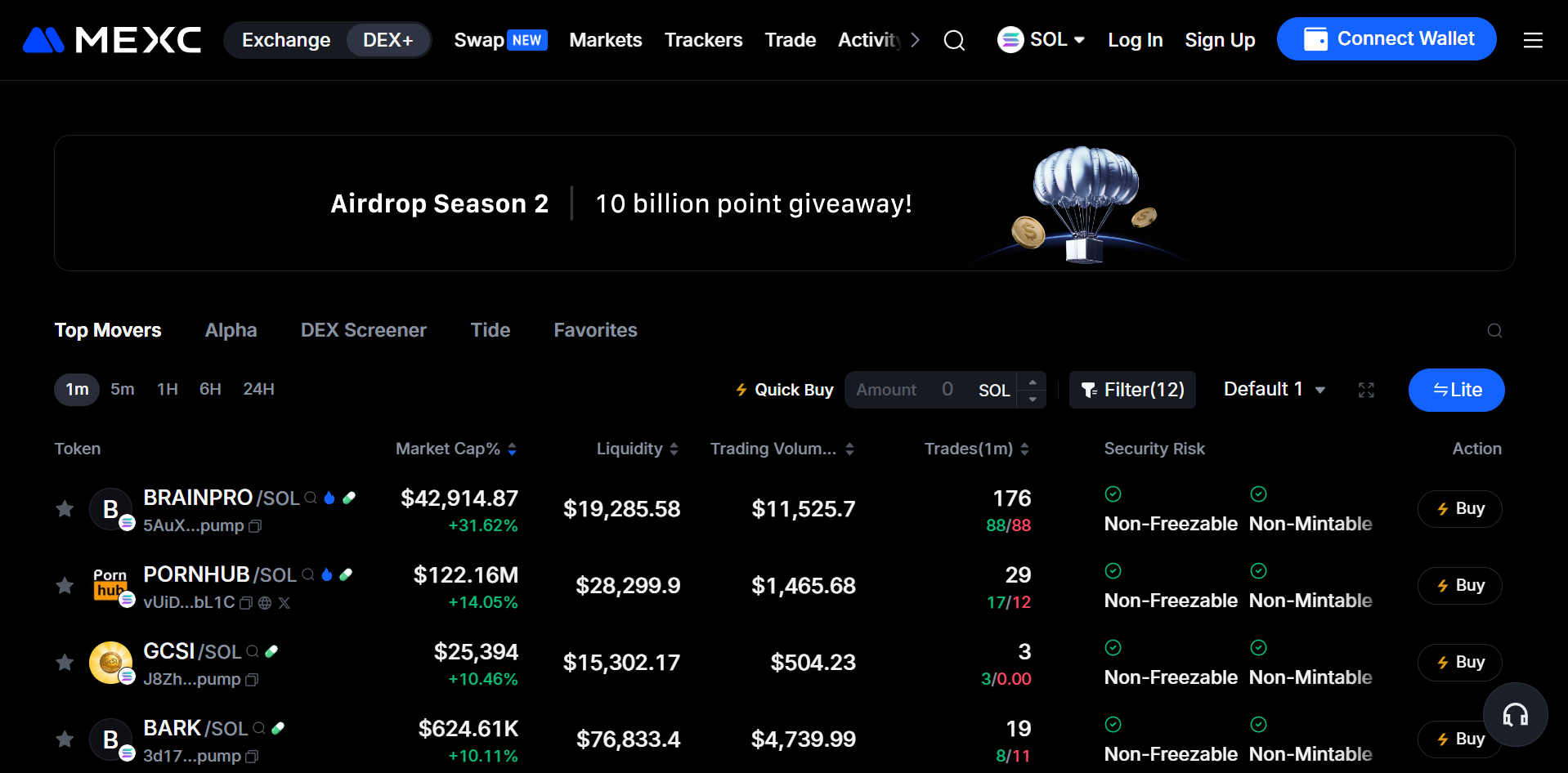Click the PORNHUB token logo
The height and width of the screenshot is (773, 1568).
(111, 586)
